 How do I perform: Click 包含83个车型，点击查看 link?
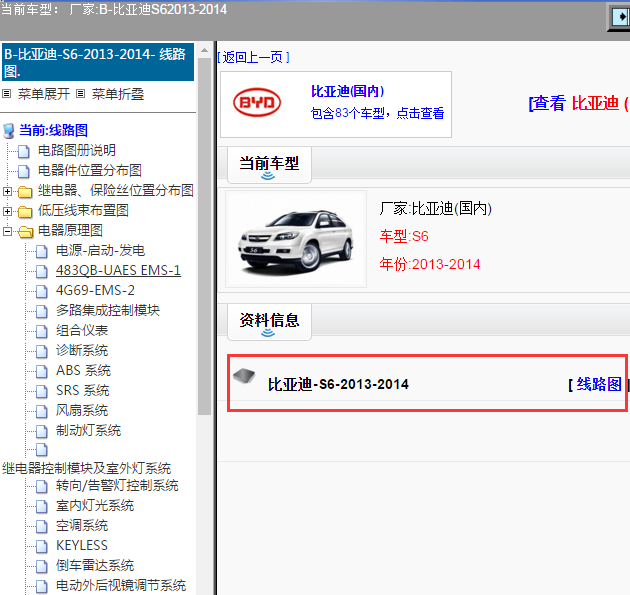378,113
